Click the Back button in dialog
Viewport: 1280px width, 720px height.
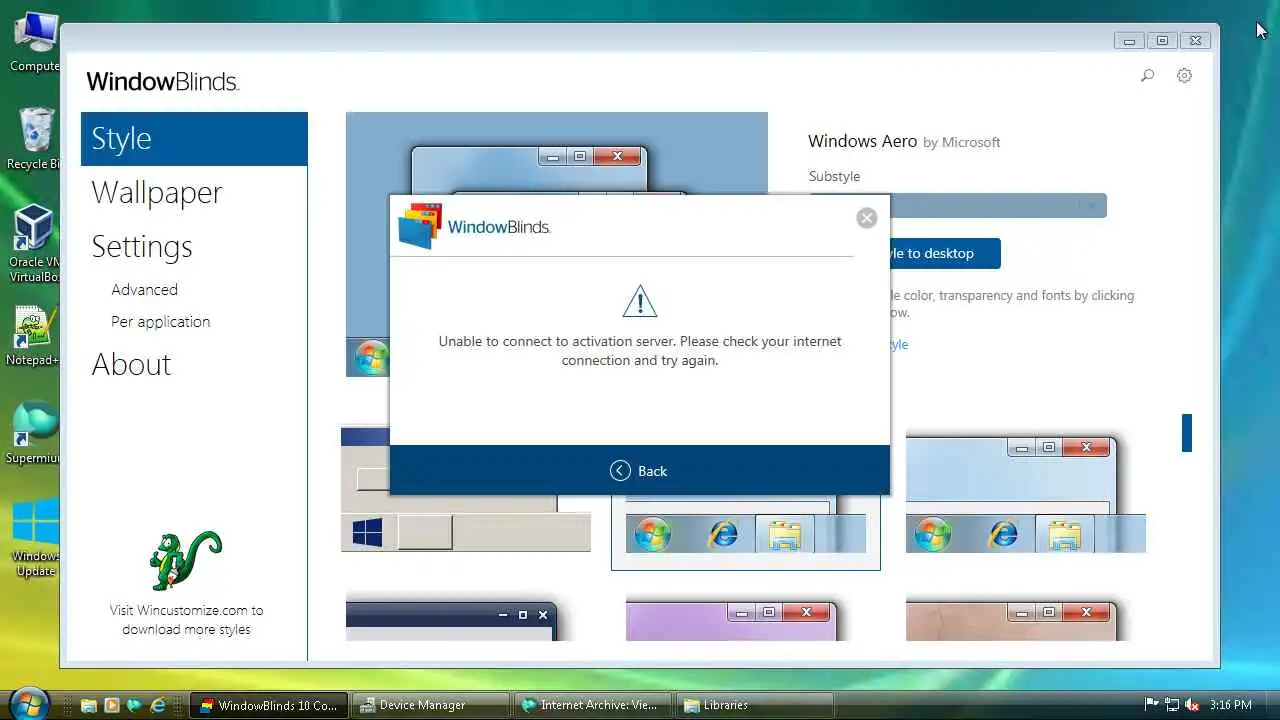point(639,471)
